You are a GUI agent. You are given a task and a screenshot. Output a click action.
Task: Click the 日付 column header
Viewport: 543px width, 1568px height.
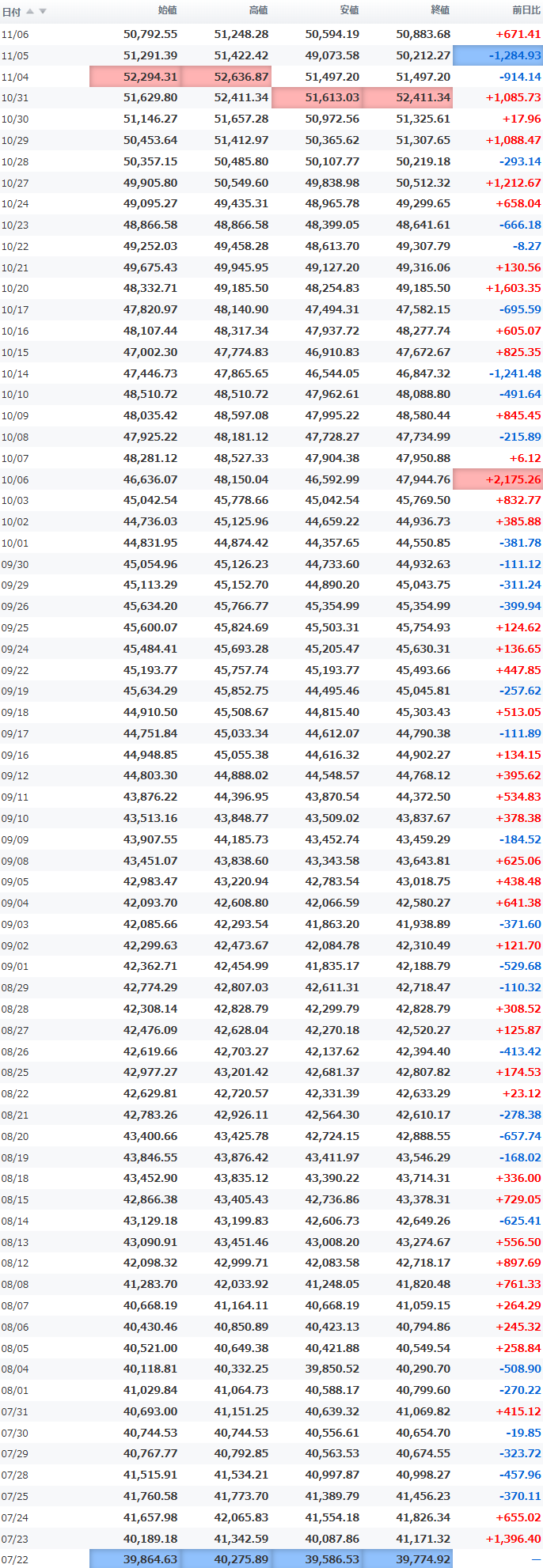(x=11, y=11)
